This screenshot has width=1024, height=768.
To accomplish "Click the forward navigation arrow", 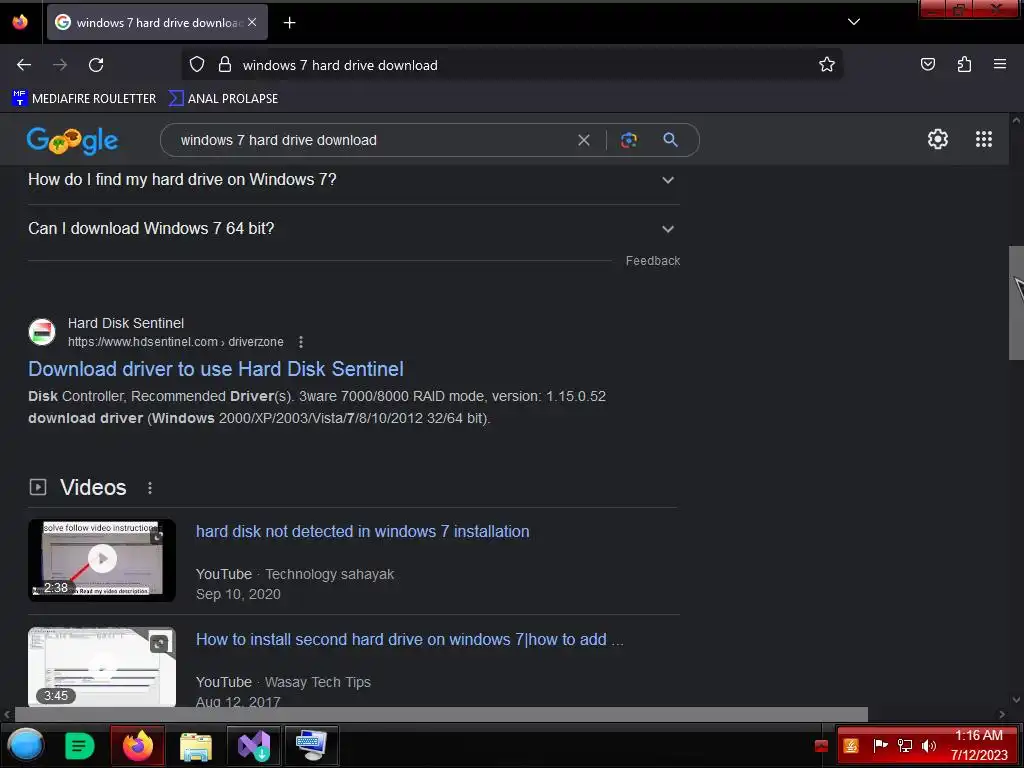I will point(60,65).
